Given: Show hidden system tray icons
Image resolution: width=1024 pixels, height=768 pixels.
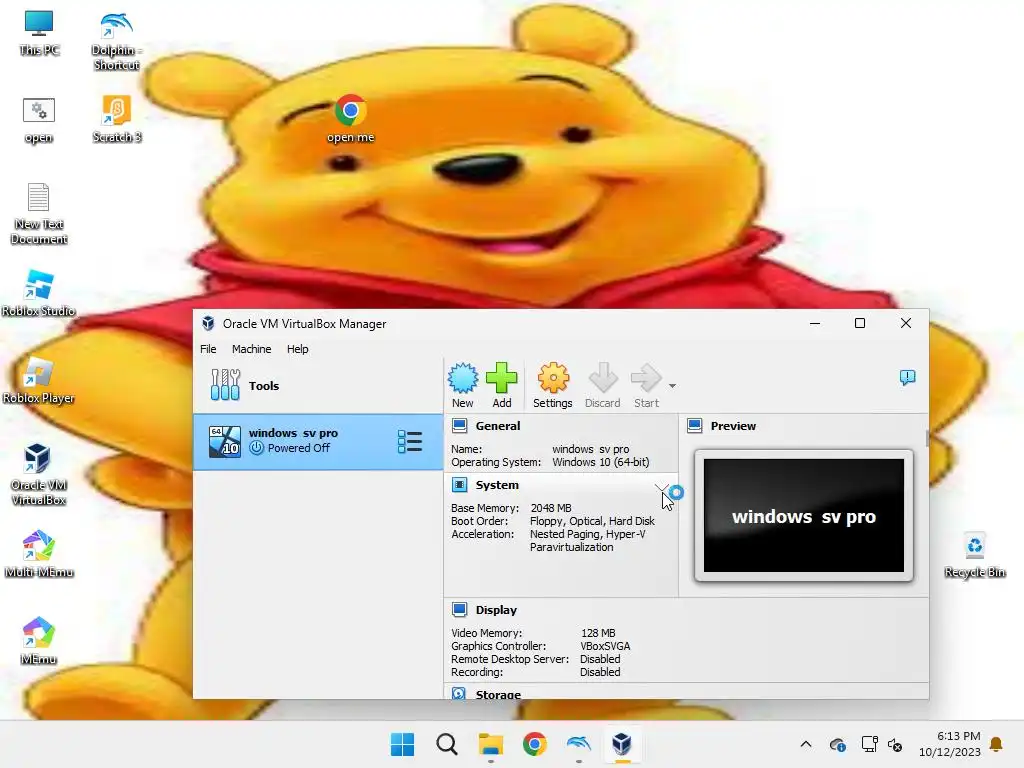Looking at the screenshot, I should point(806,744).
